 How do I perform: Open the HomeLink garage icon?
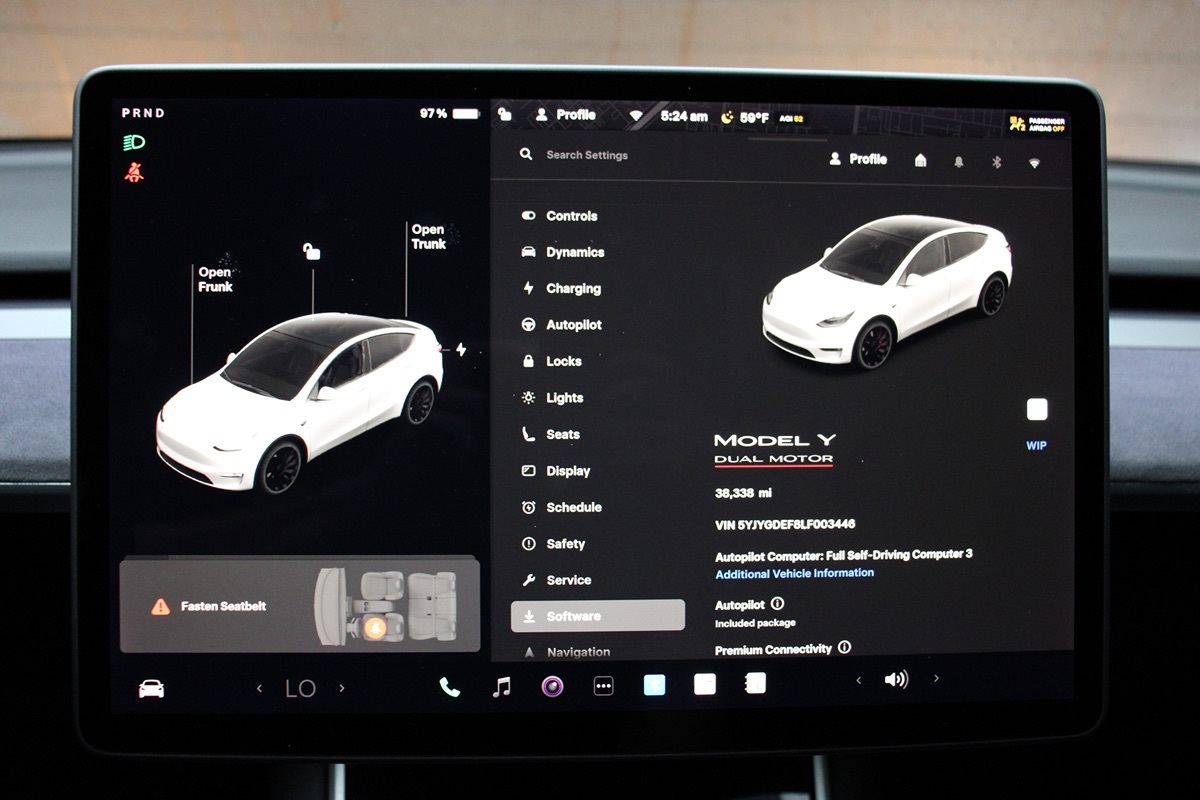tap(920, 160)
